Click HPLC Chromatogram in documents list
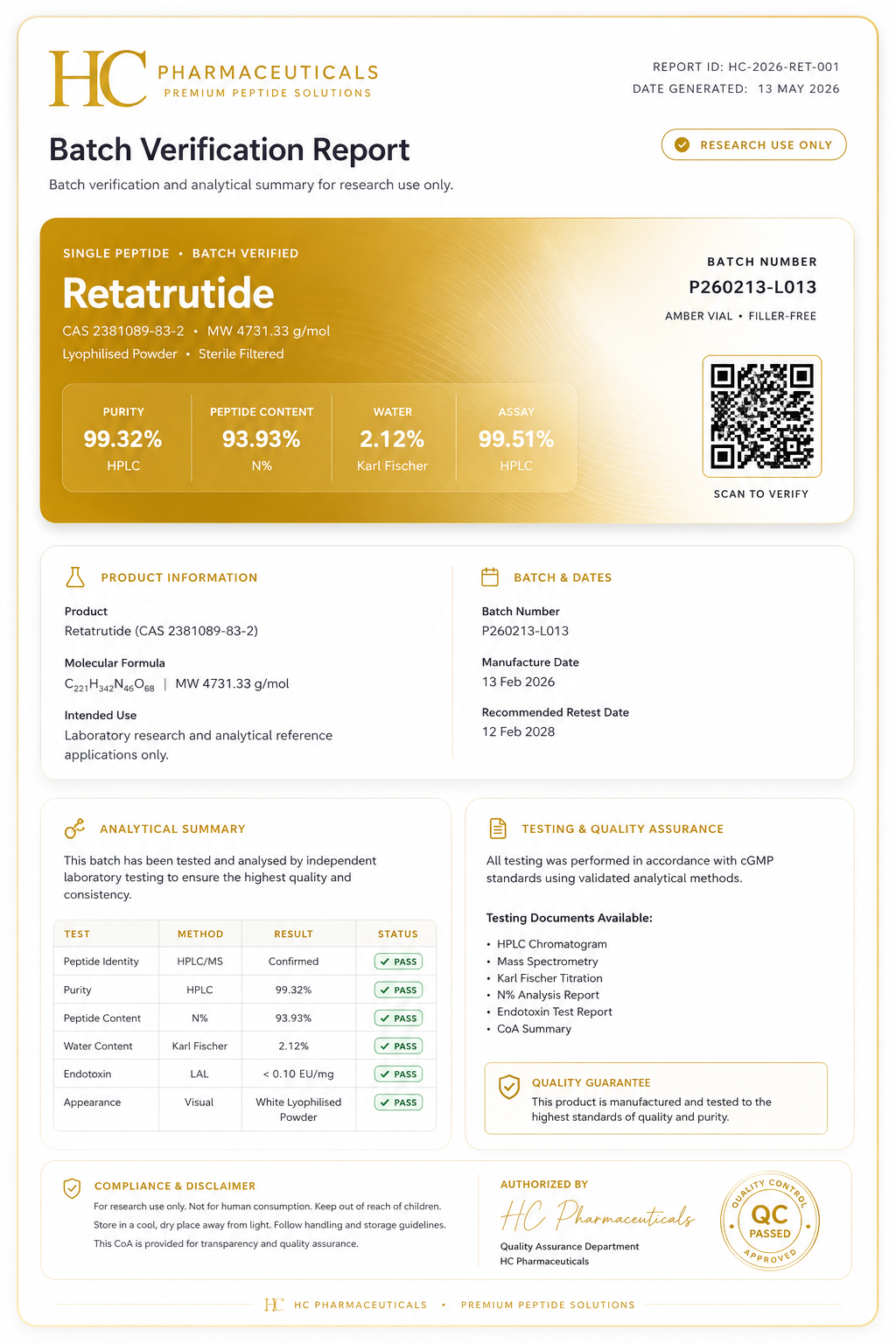The image size is (896, 1344). (552, 944)
